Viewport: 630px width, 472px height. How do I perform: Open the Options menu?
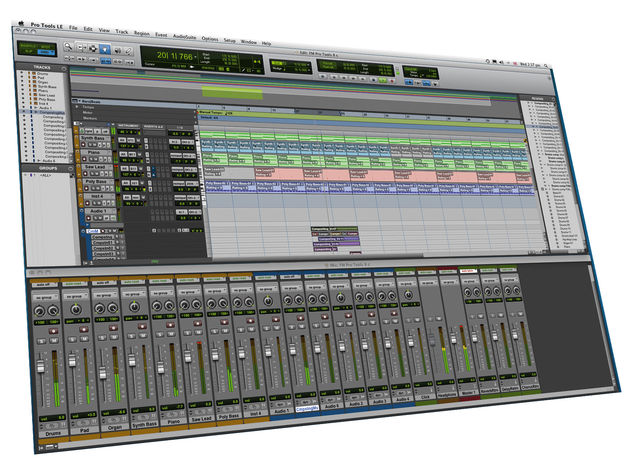[x=210, y=39]
